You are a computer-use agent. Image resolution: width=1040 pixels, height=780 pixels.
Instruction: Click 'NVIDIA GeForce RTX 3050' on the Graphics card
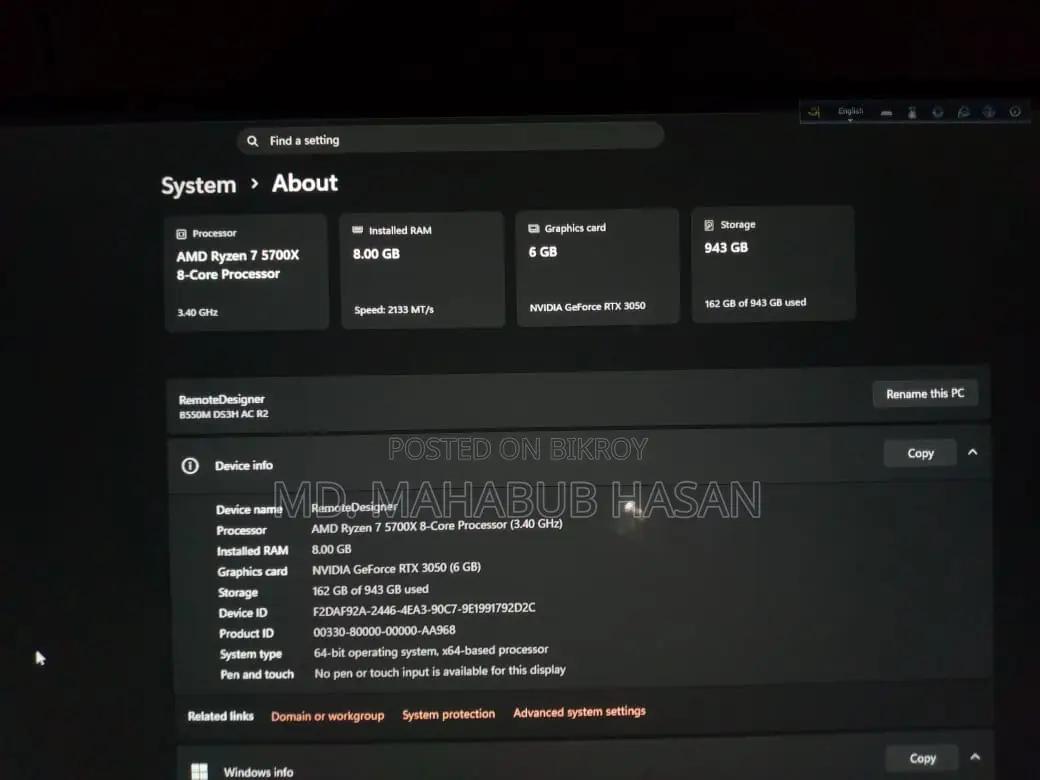tap(587, 306)
